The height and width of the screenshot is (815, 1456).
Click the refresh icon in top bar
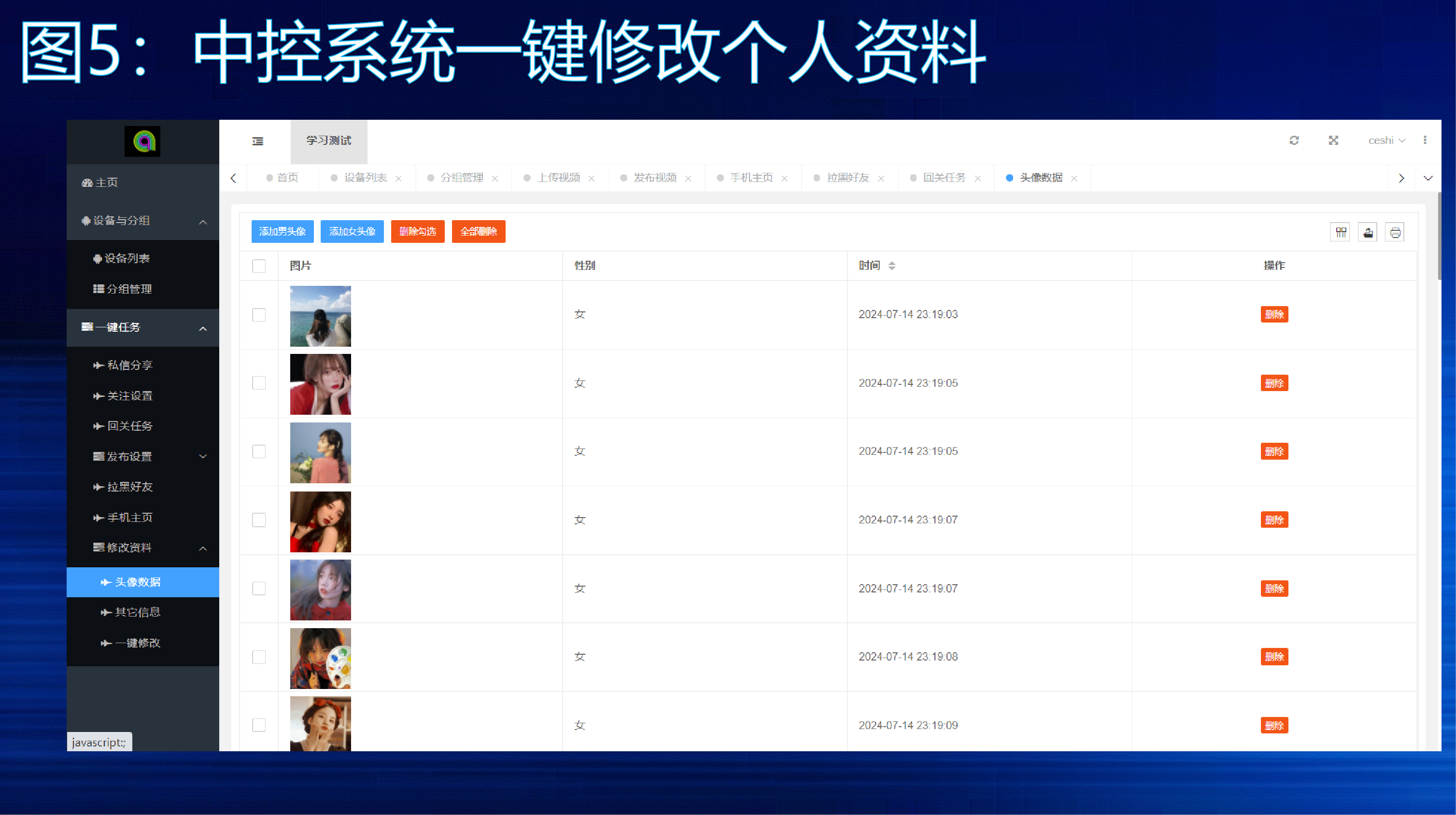tap(1294, 140)
